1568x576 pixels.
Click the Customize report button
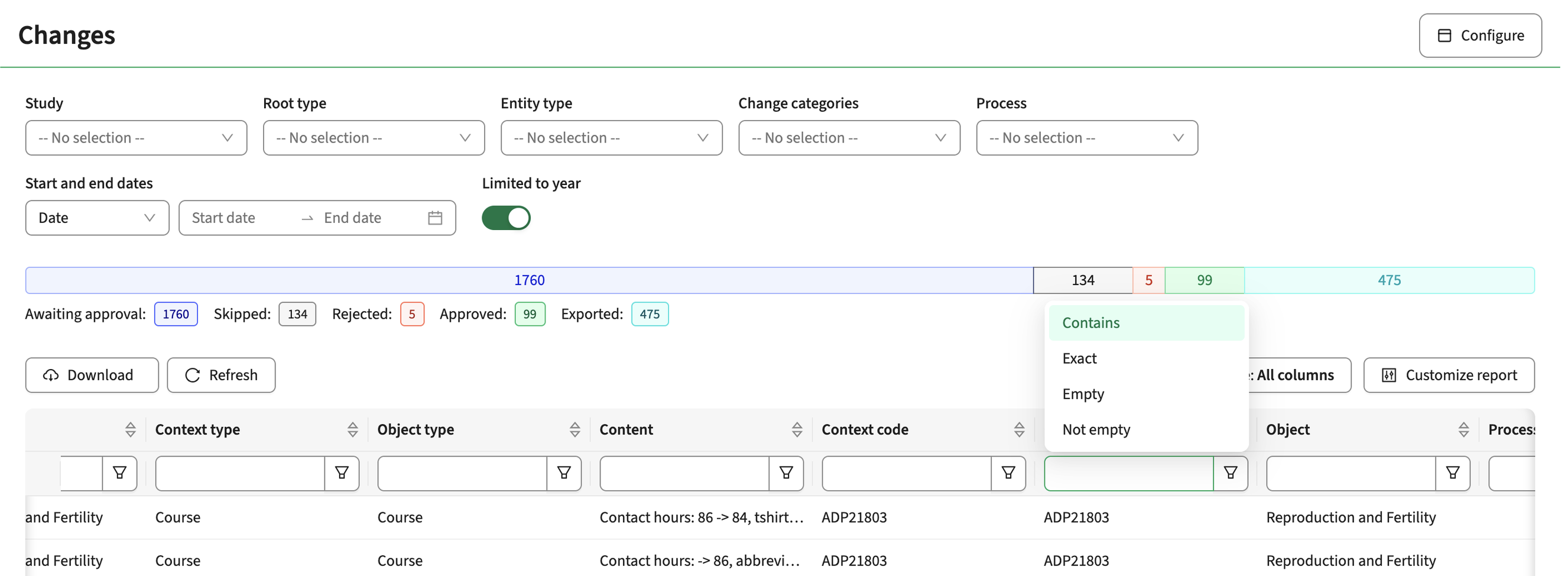pyautogui.click(x=1448, y=375)
